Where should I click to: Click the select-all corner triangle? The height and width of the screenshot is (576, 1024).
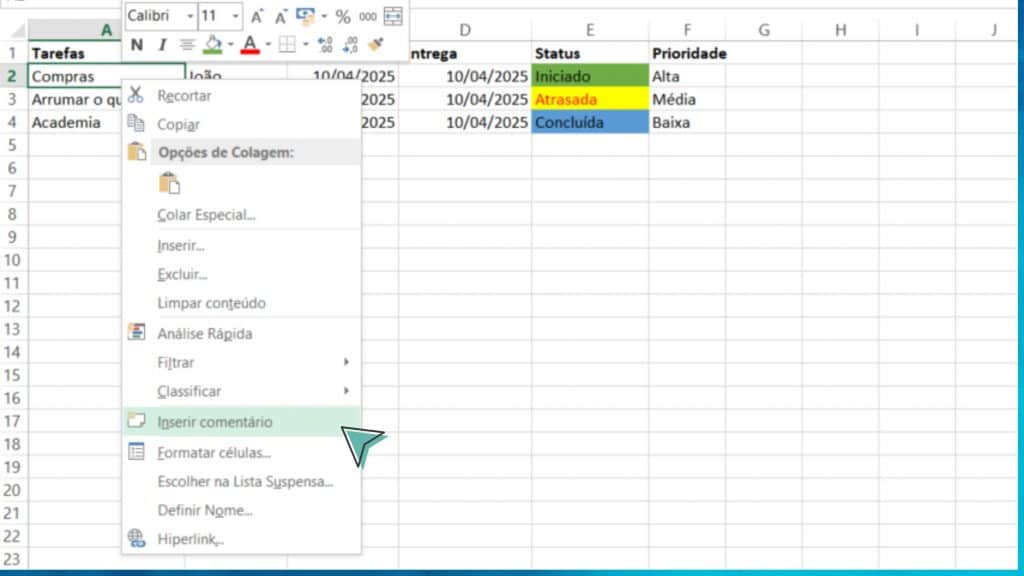(17, 30)
